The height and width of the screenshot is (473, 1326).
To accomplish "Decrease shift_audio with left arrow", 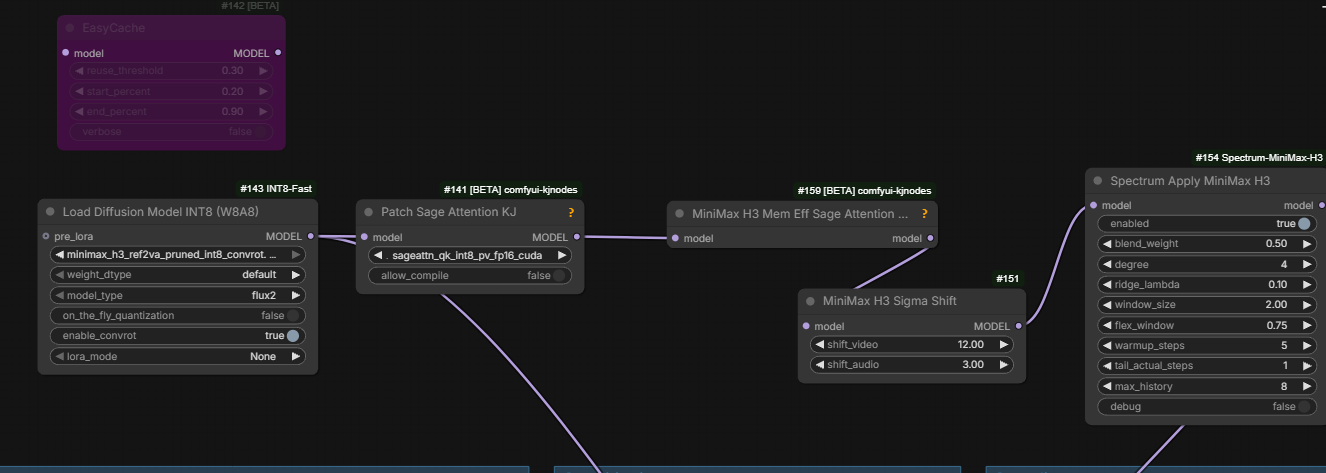I will coord(820,365).
